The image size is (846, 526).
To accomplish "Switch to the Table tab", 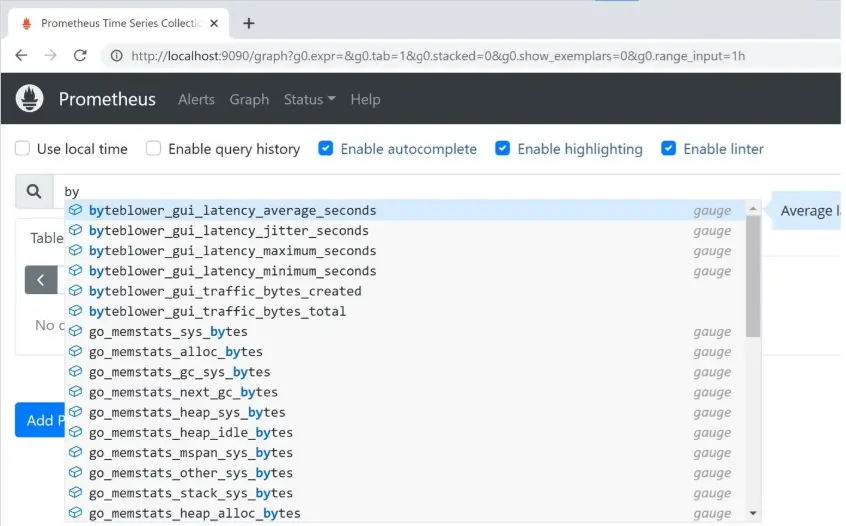I will pos(46,238).
